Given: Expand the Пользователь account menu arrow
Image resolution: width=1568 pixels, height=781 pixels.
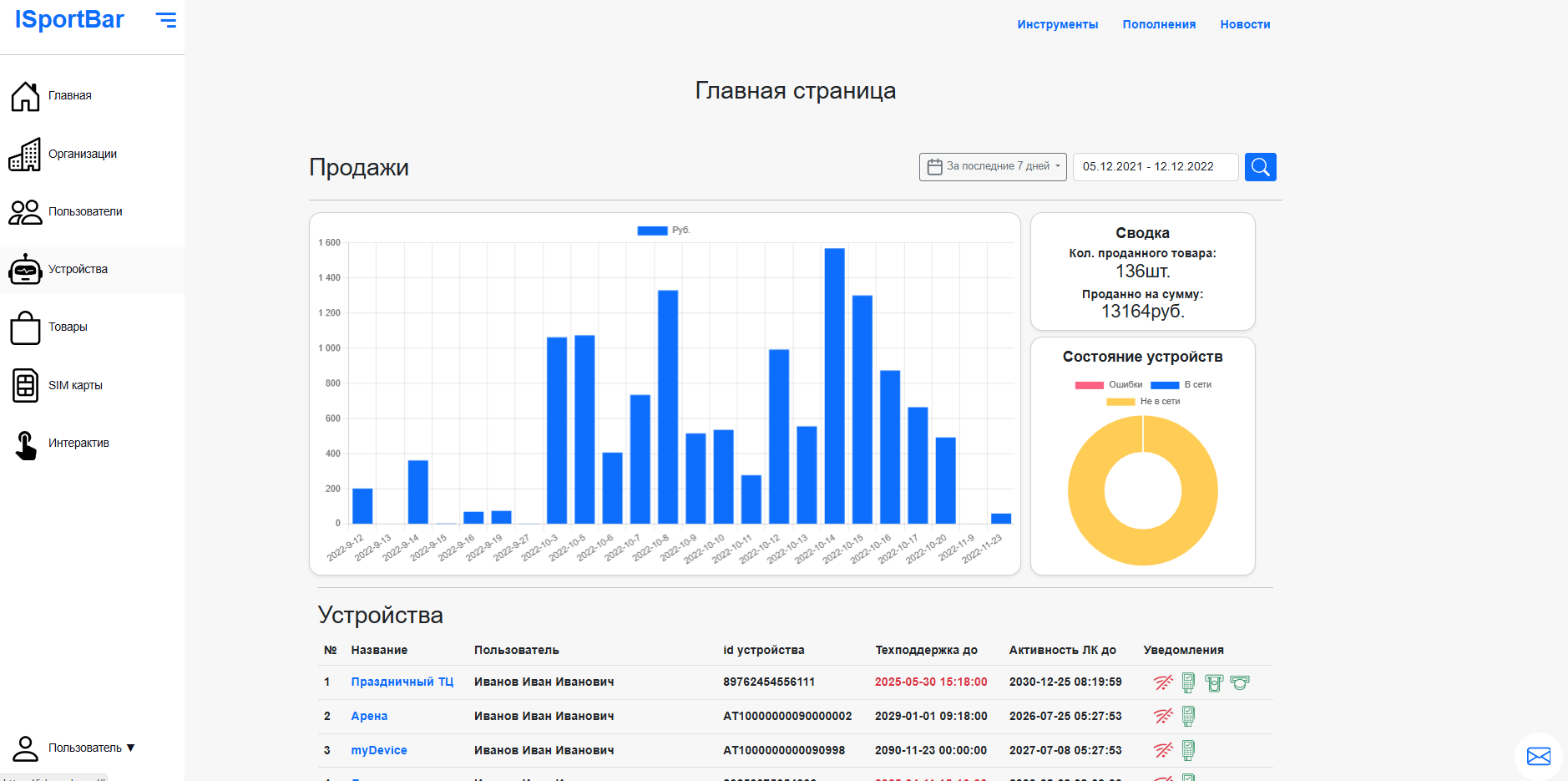Looking at the screenshot, I should click(131, 748).
